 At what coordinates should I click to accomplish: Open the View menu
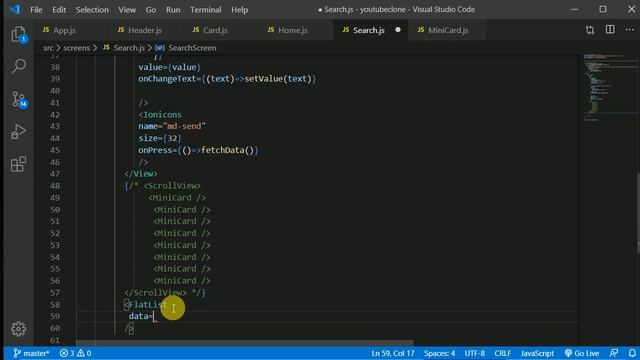pos(127,9)
